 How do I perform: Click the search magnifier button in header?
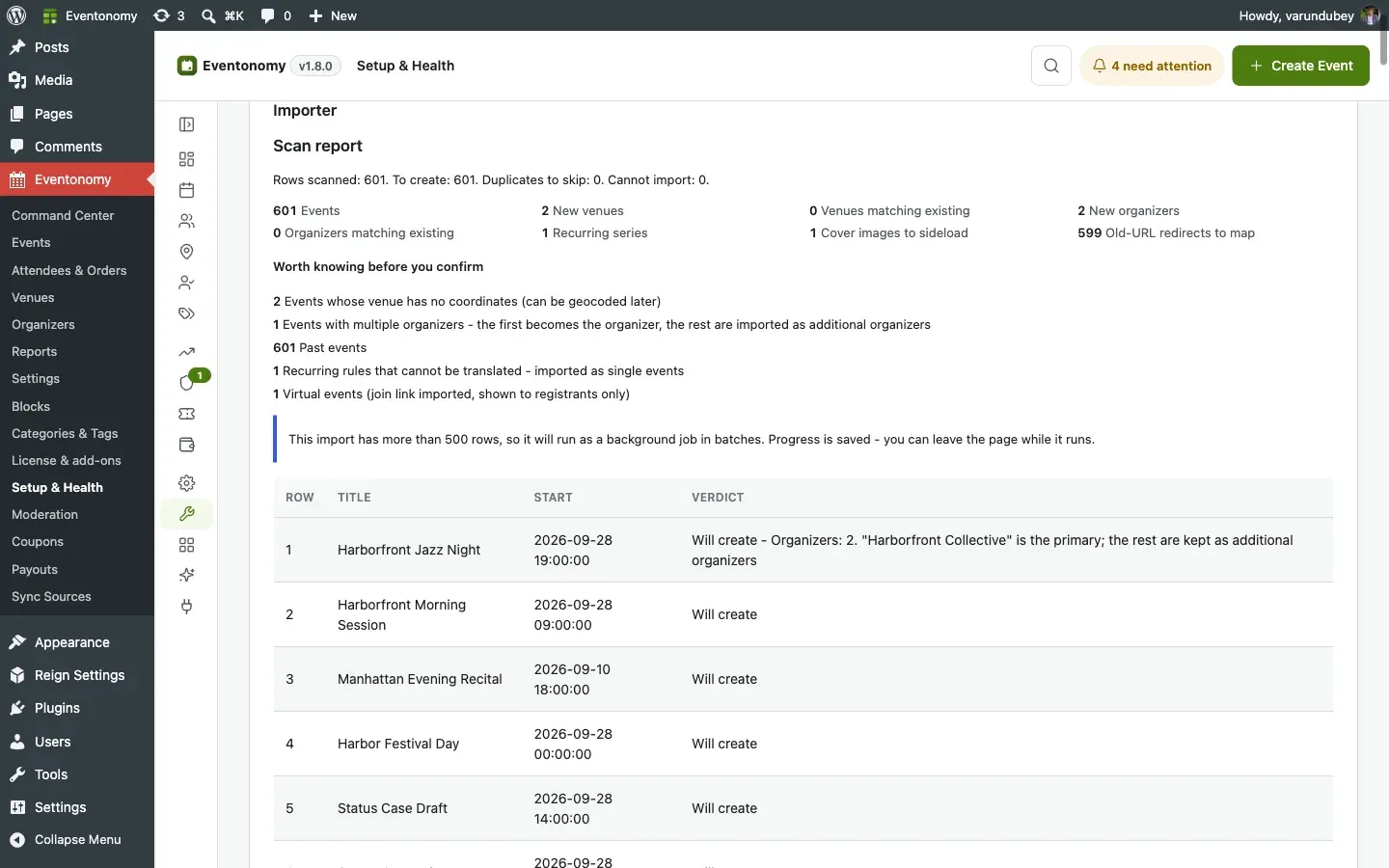click(x=1051, y=66)
